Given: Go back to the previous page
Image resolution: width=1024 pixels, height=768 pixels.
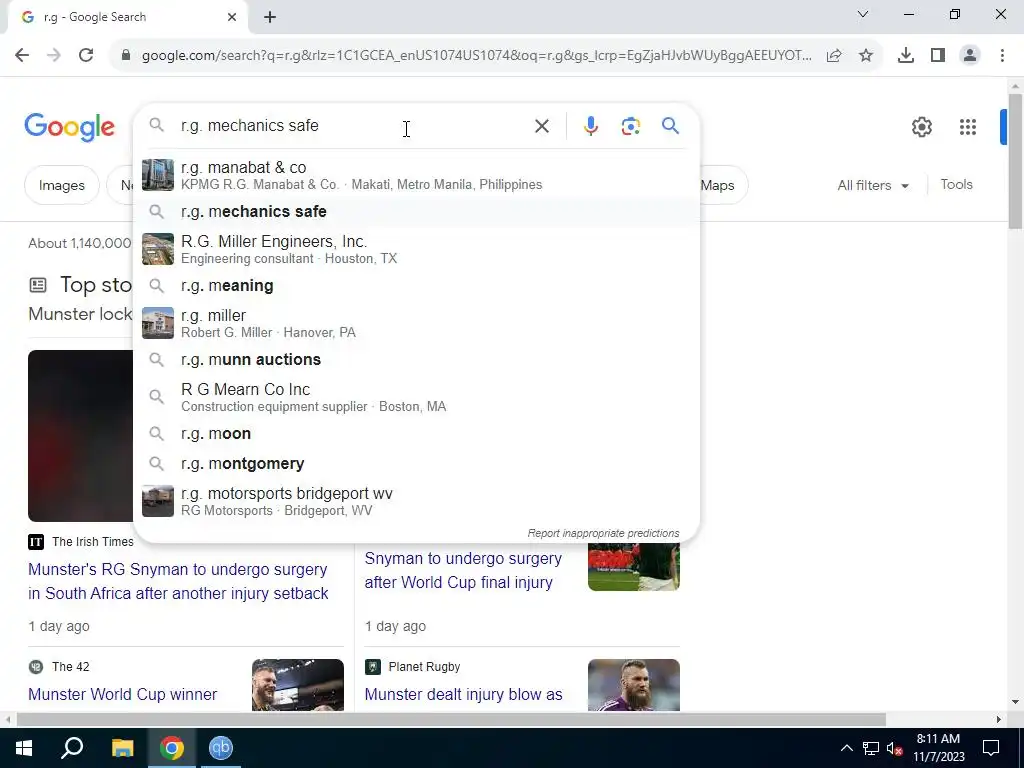Looking at the screenshot, I should 22,56.
